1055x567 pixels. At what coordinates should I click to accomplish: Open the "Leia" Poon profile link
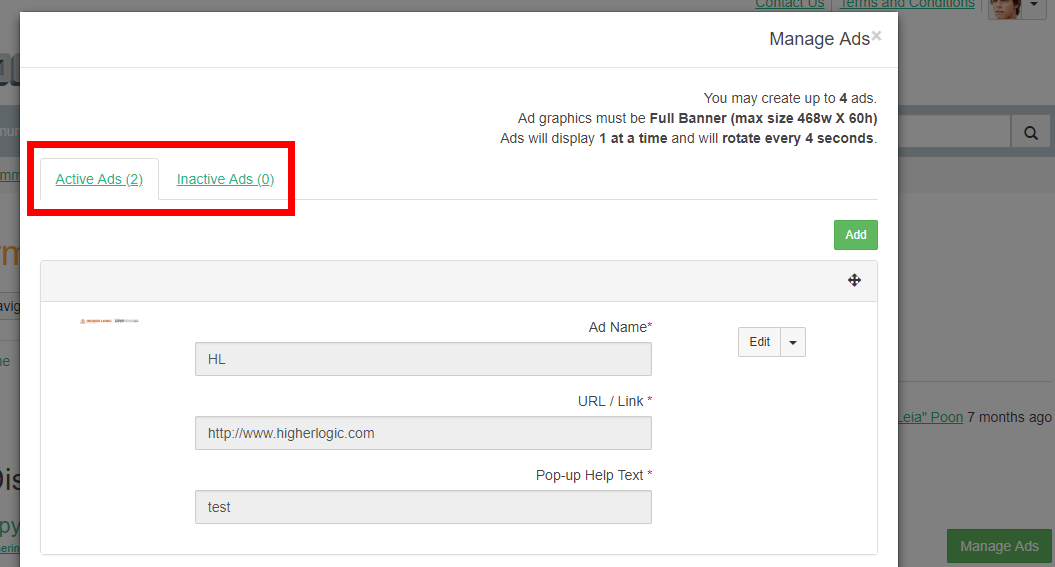click(931, 417)
